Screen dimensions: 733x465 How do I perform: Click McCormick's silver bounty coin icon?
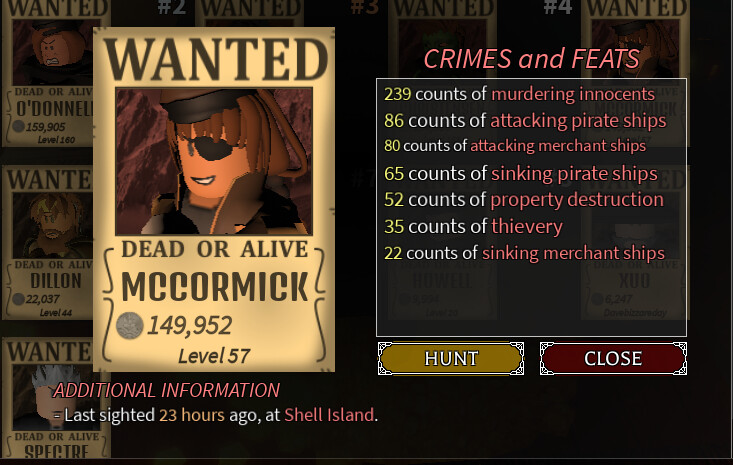click(129, 325)
